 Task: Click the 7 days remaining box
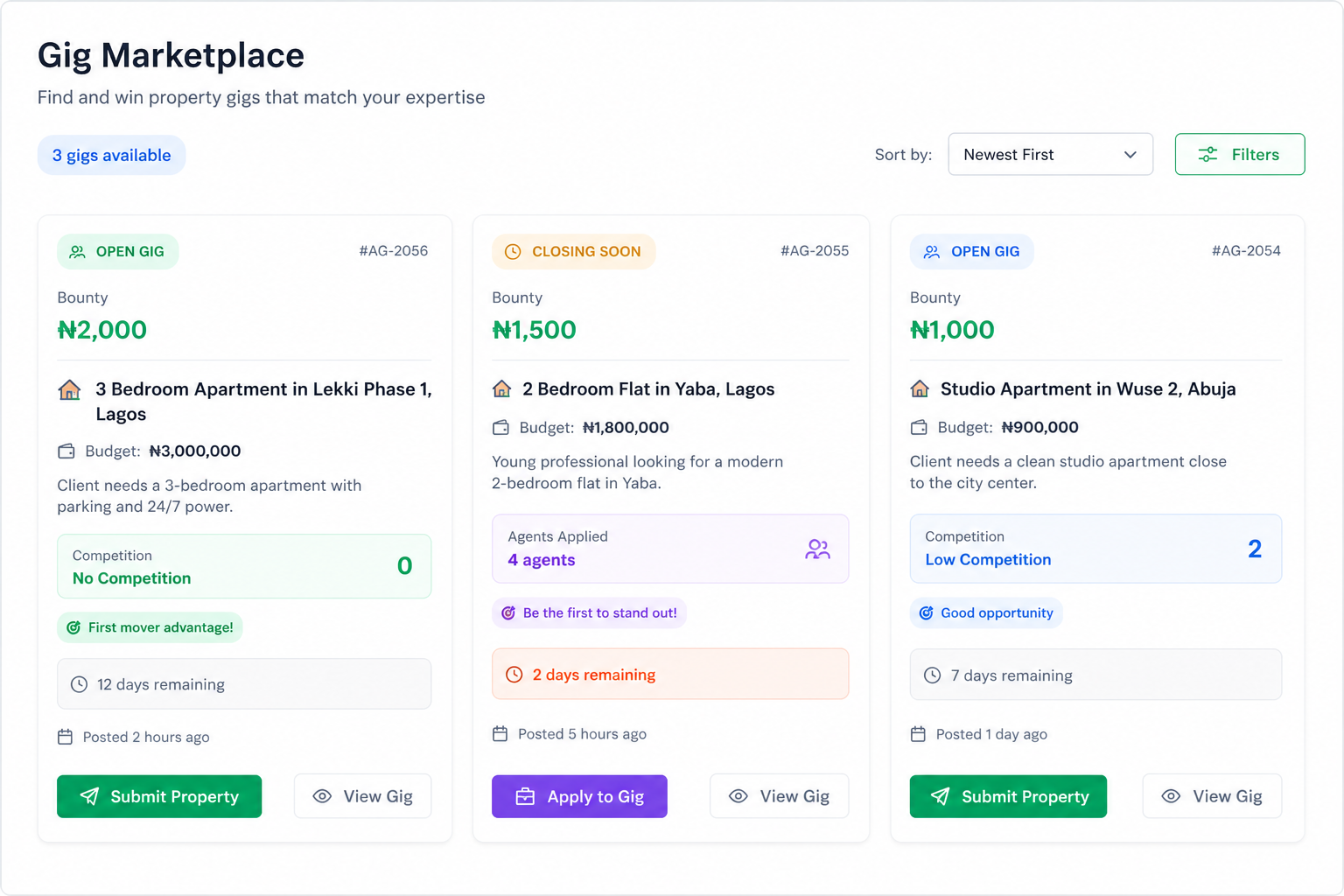point(1095,675)
